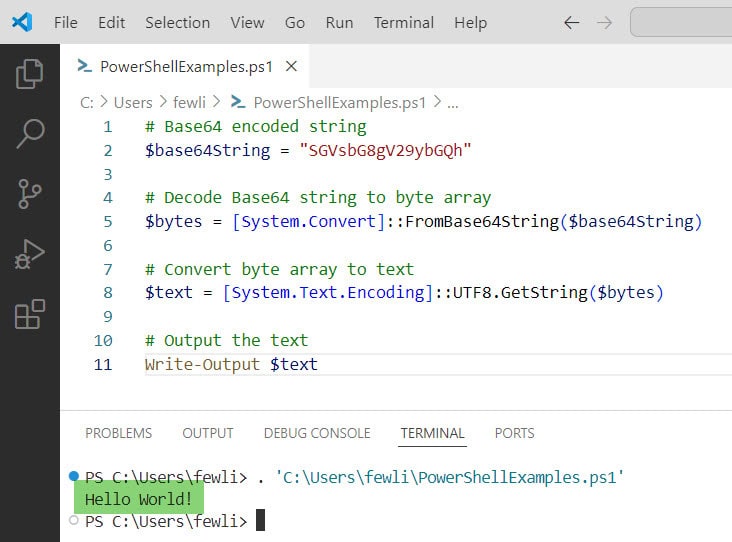This screenshot has height=542, width=732.
Task: Click line number 8 in the gutter
Action: click(108, 293)
